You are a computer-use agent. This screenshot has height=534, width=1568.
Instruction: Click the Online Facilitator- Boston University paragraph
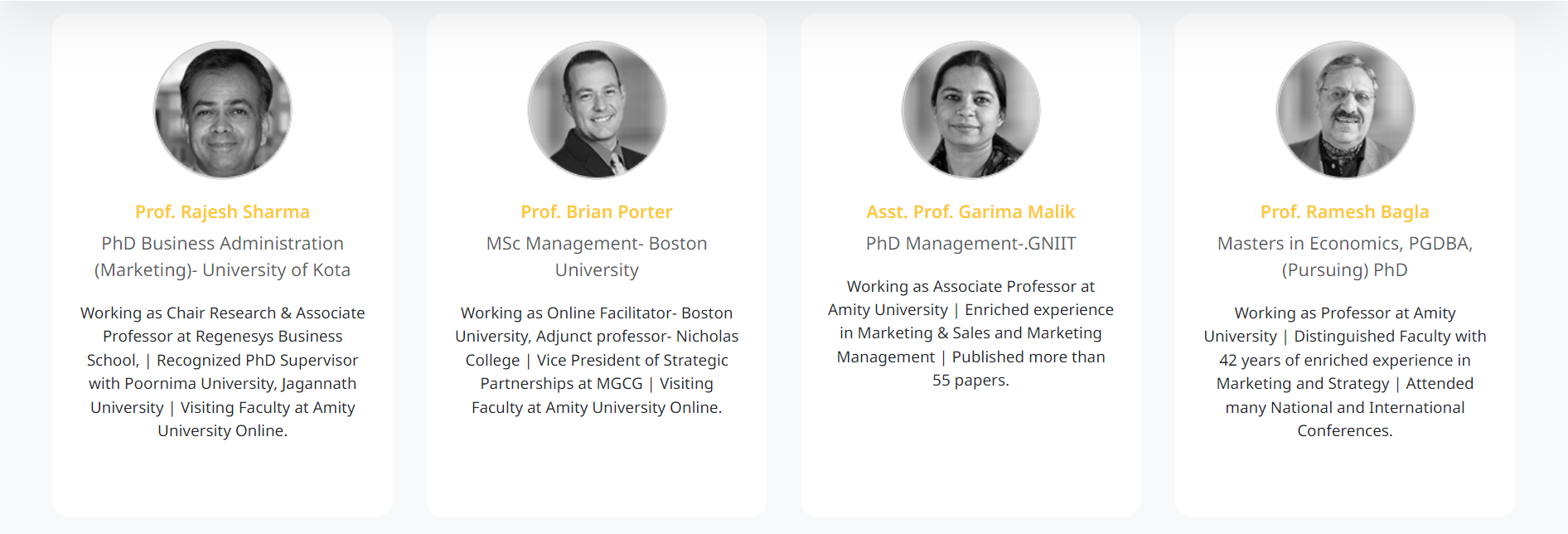[x=597, y=360]
